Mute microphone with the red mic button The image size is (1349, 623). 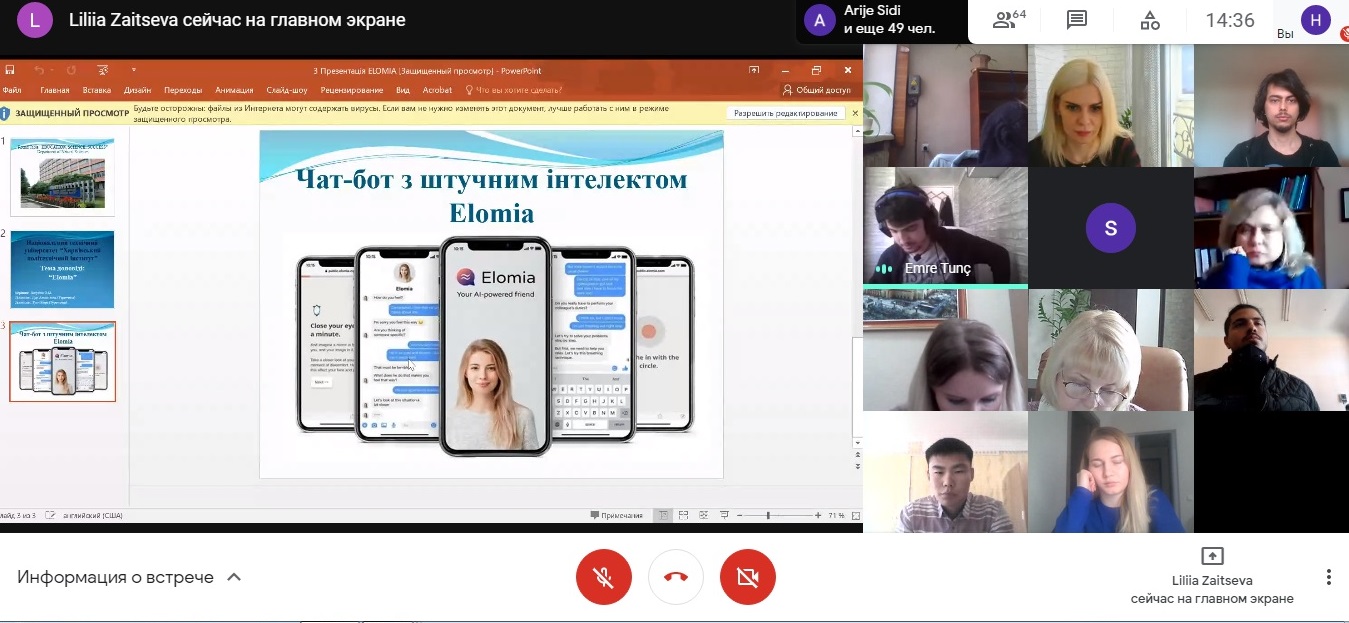click(x=604, y=577)
